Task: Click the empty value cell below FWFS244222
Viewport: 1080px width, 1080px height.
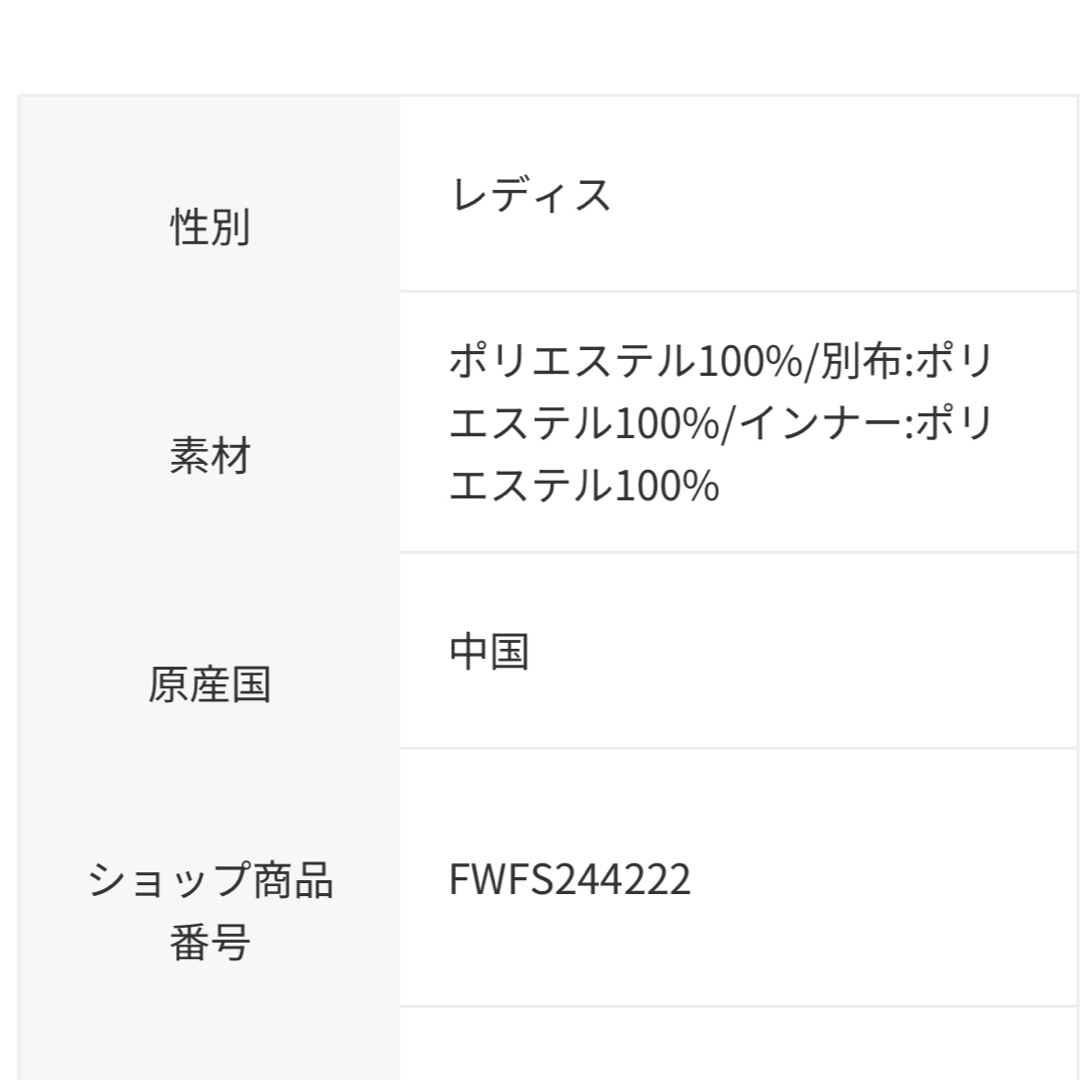Action: point(738,1043)
